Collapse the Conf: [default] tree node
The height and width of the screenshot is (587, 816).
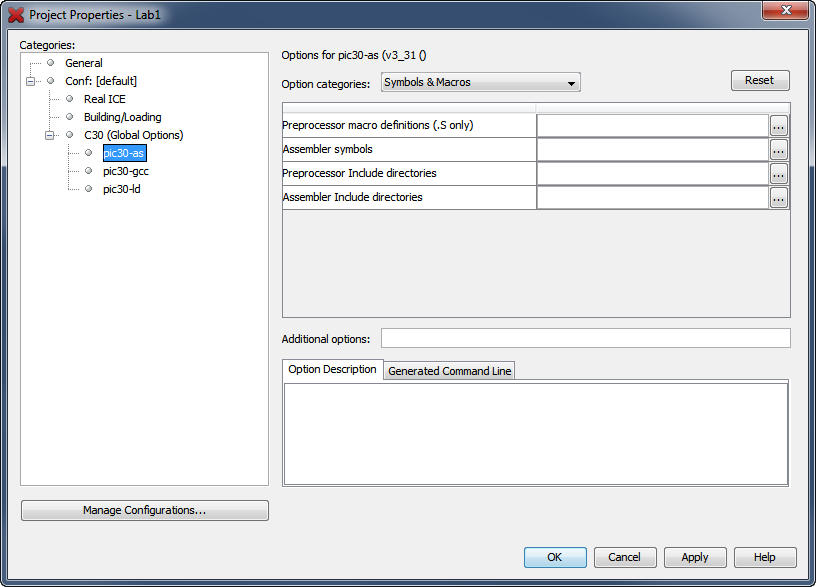30,80
